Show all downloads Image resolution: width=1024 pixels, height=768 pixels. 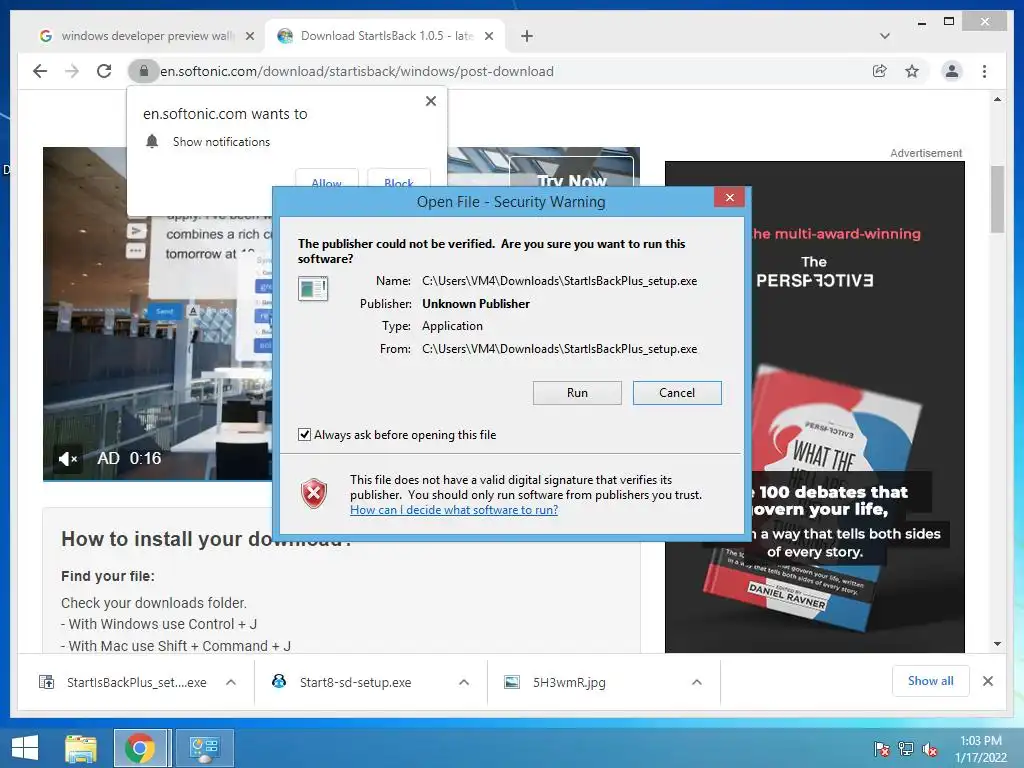tap(930, 681)
